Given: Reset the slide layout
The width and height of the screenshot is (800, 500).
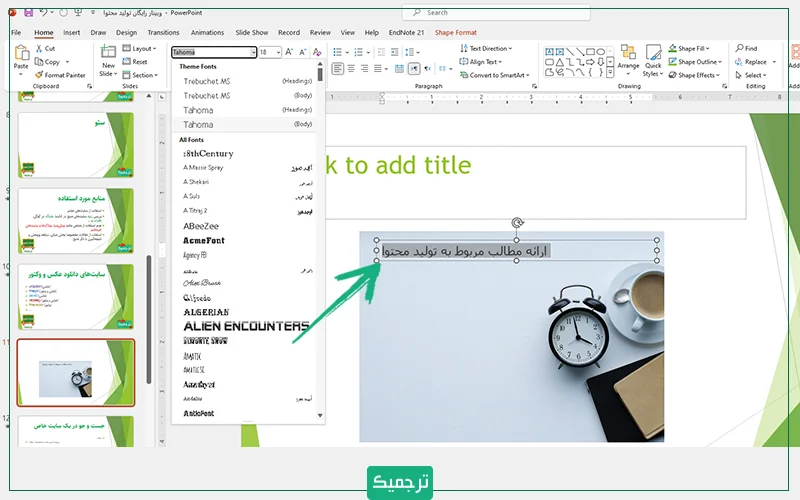Looking at the screenshot, I should [x=135, y=62].
